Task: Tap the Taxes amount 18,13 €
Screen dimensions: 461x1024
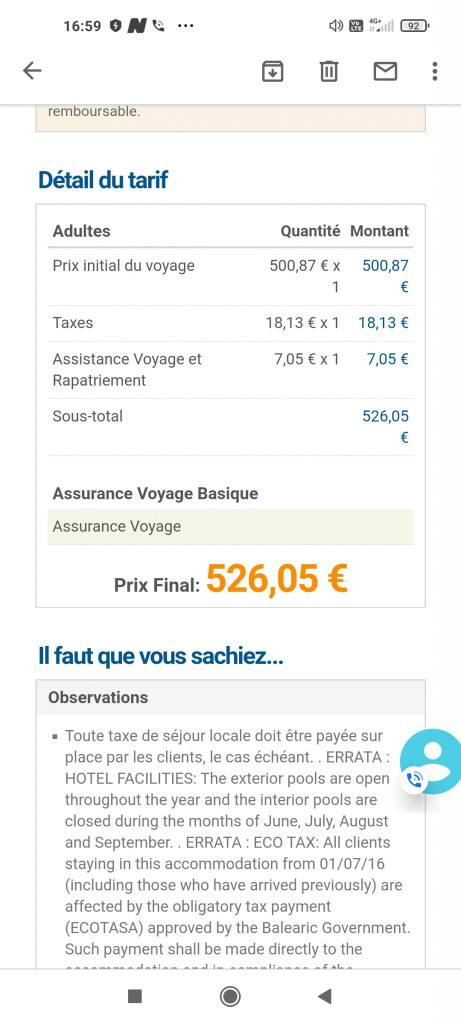Action: click(383, 323)
